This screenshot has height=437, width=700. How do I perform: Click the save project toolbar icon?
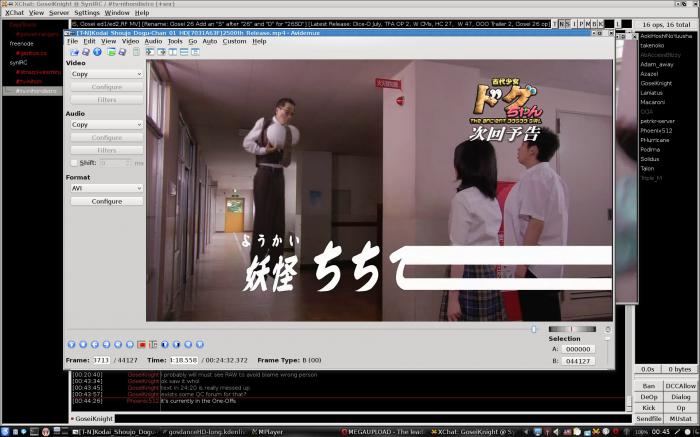coord(122,52)
